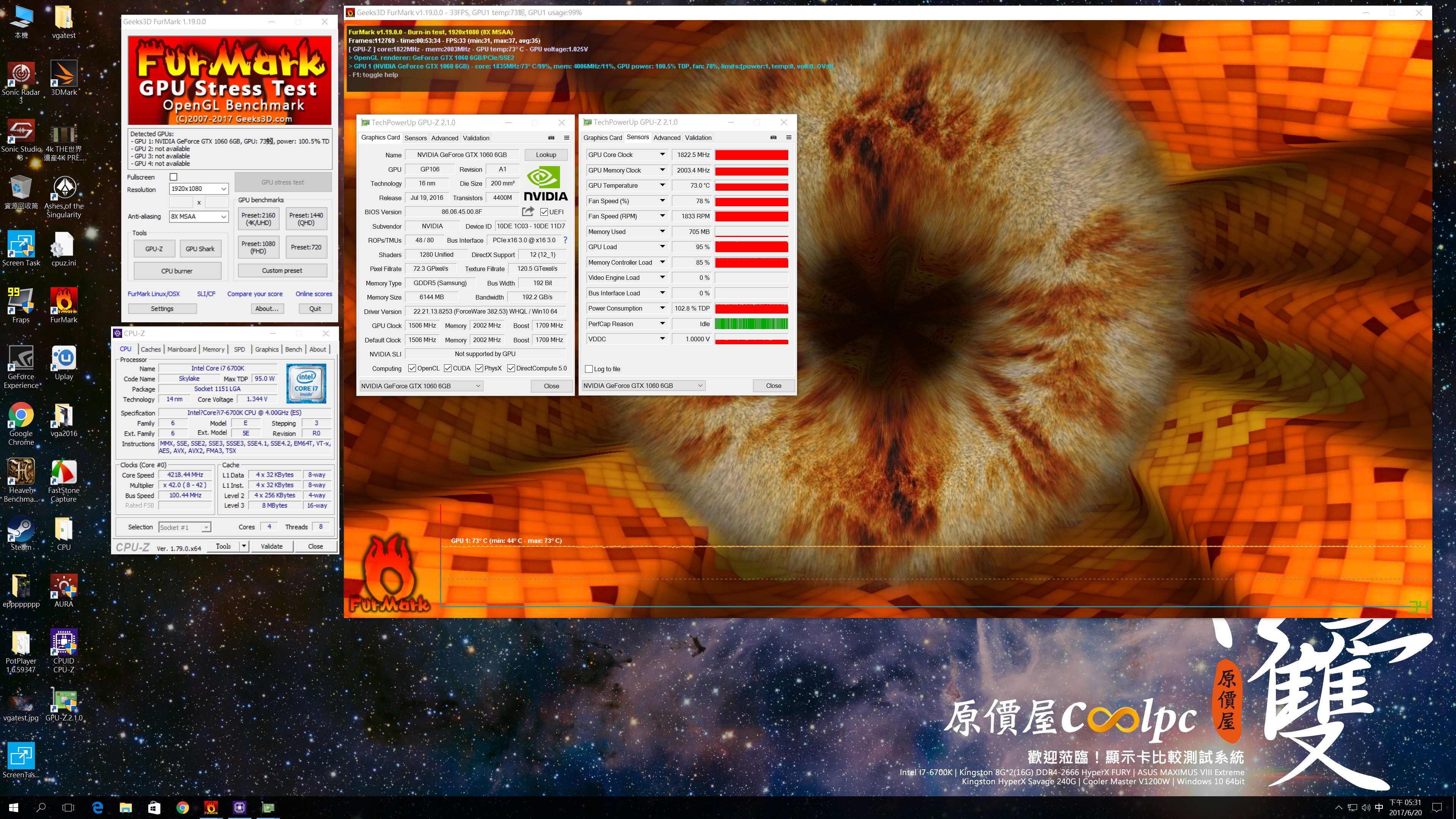Viewport: 1456px width, 819px height.
Task: Switch to the Caches tab in CPU-Z
Action: pyautogui.click(x=151, y=349)
